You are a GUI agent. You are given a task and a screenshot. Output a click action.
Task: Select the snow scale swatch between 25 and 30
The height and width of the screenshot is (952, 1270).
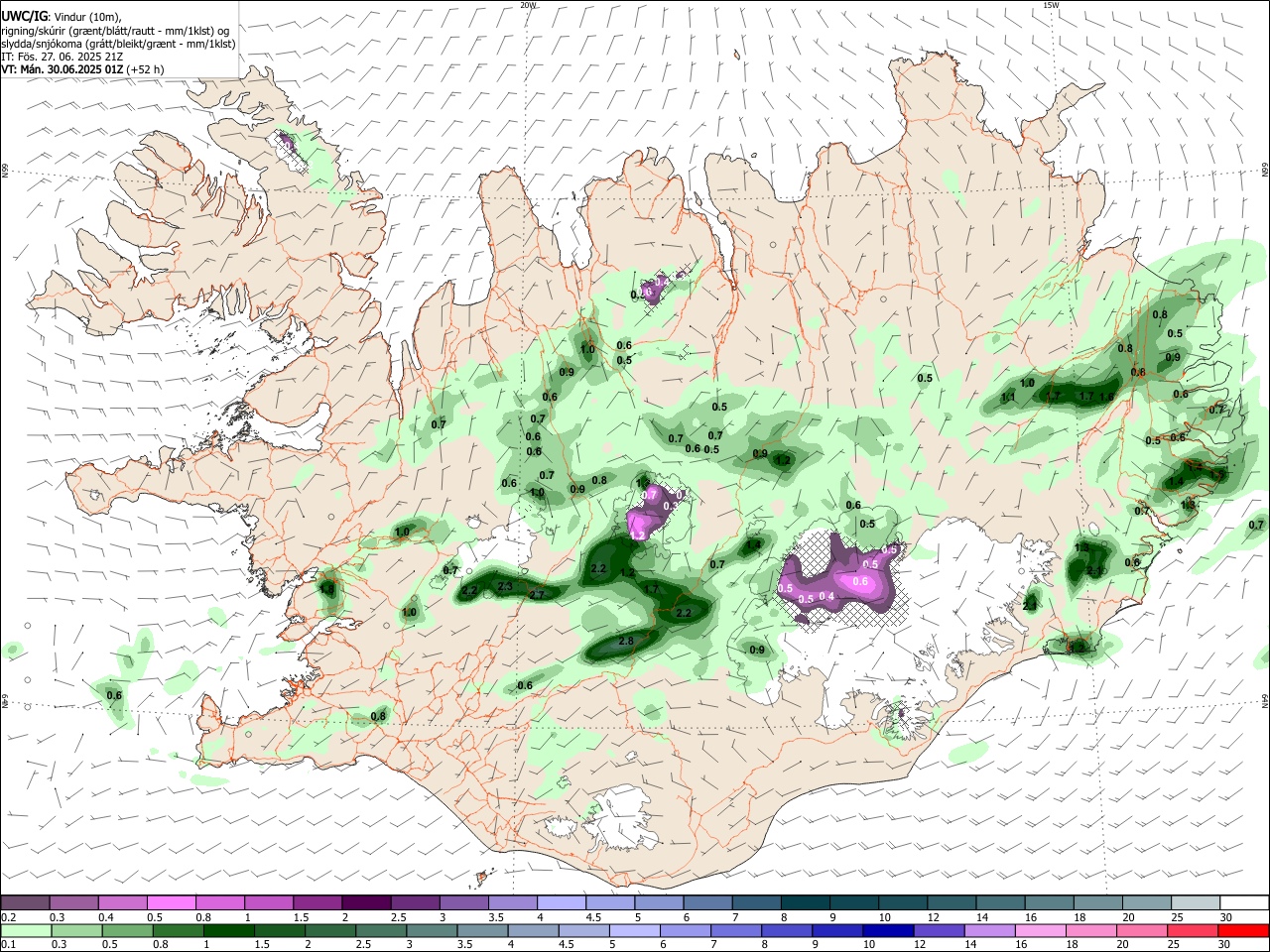click(1194, 902)
